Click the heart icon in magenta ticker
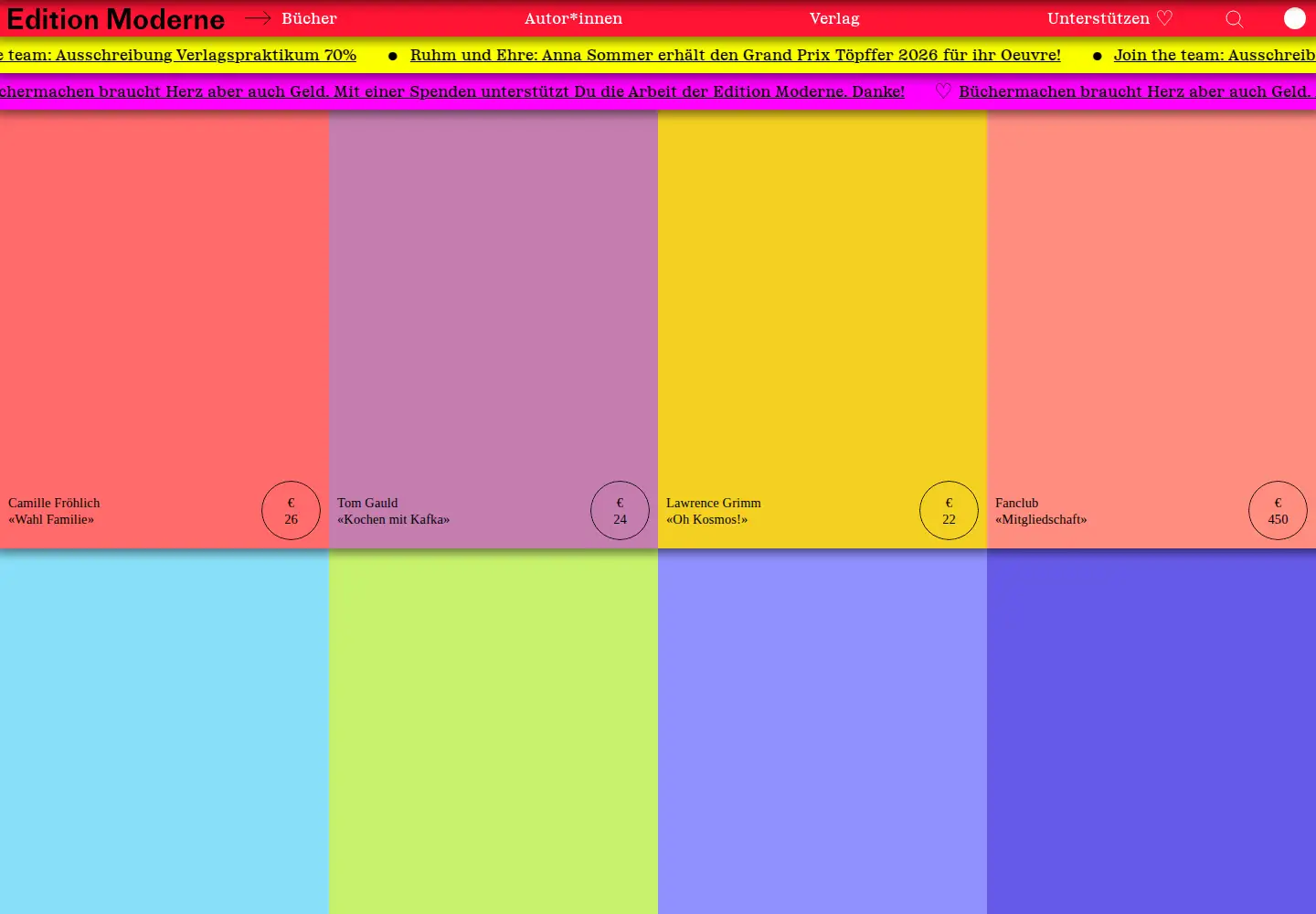The height and width of the screenshot is (914, 1316). [x=943, y=91]
